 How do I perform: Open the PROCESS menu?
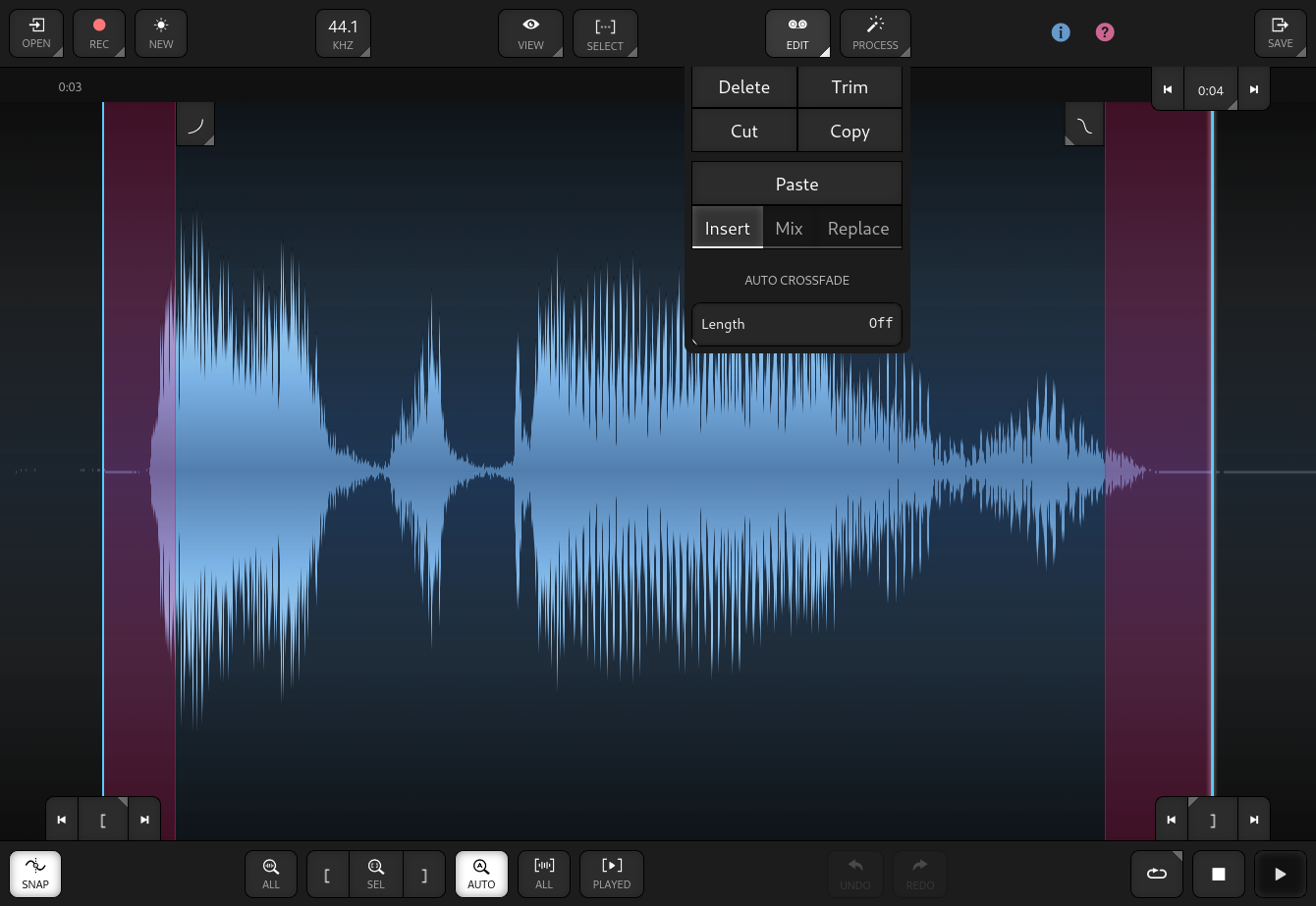[x=875, y=33]
